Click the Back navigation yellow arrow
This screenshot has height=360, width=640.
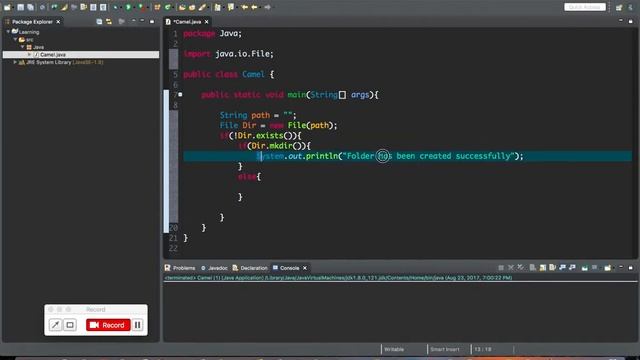[254, 7]
